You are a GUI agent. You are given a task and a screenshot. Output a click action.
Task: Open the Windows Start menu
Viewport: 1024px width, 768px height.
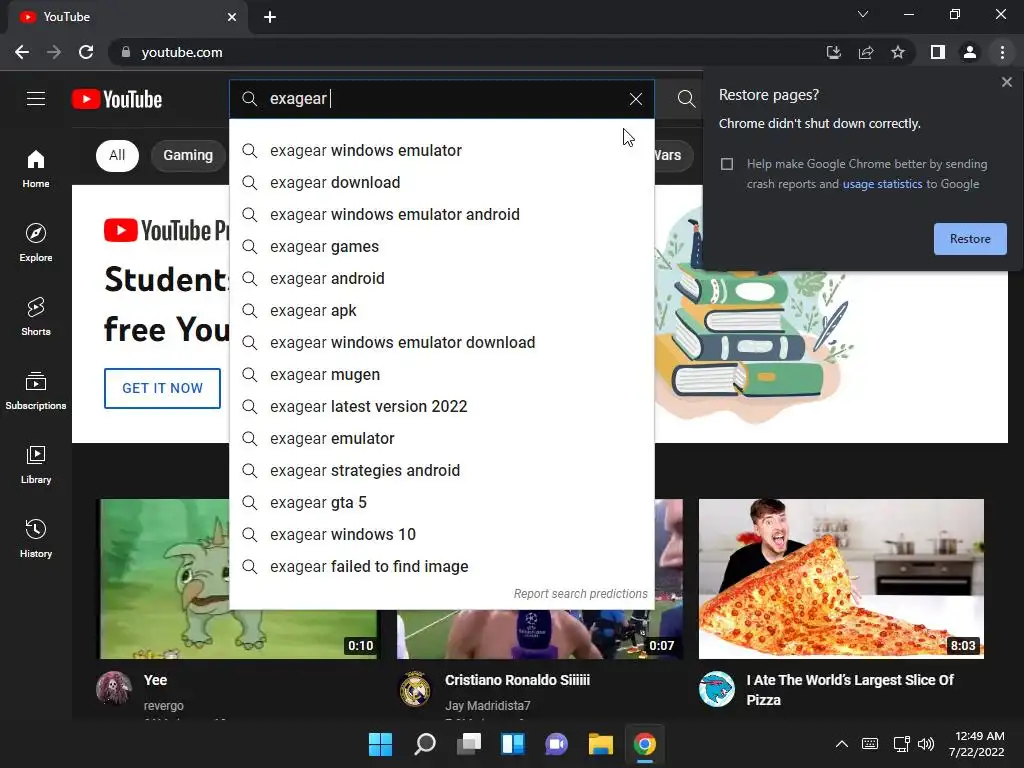380,744
